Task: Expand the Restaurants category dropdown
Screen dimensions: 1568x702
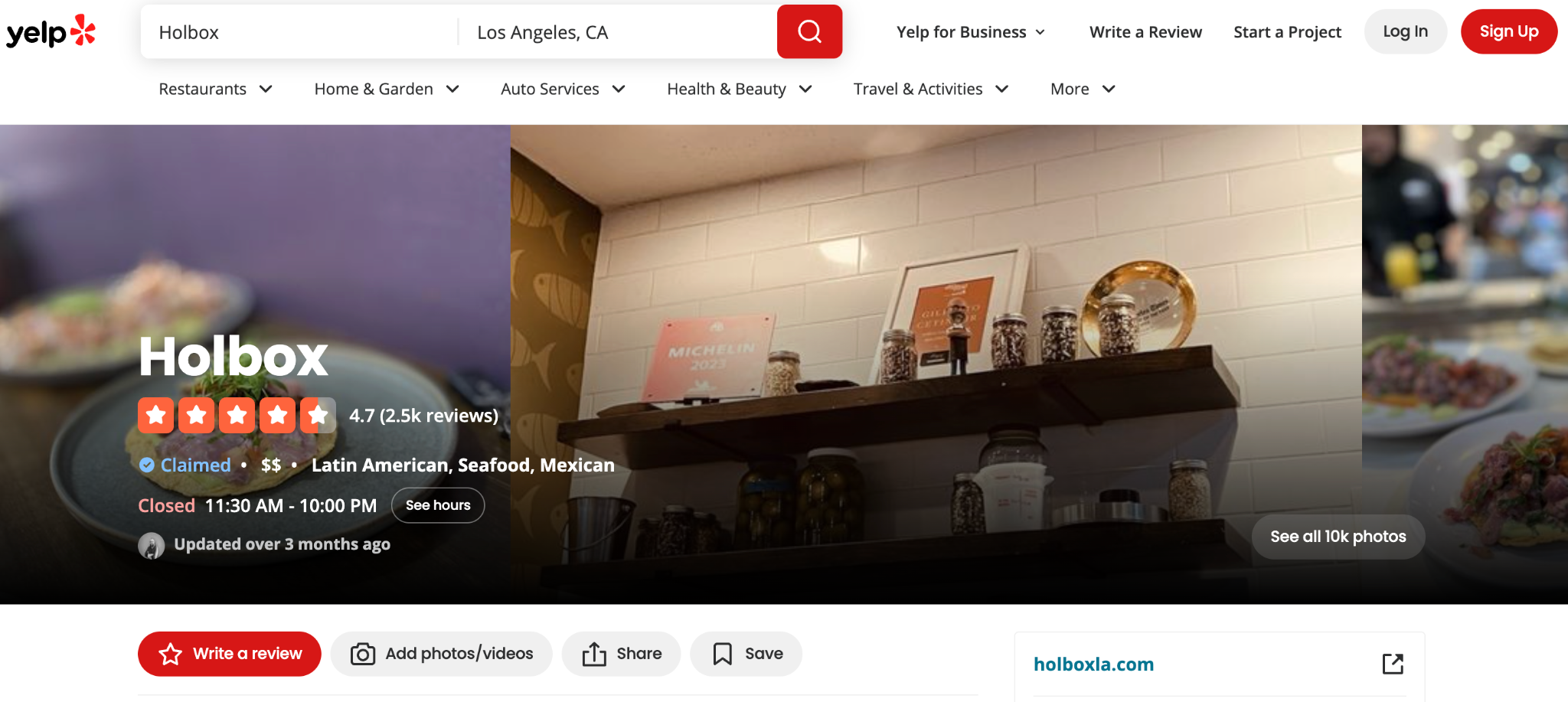Action: click(x=216, y=89)
